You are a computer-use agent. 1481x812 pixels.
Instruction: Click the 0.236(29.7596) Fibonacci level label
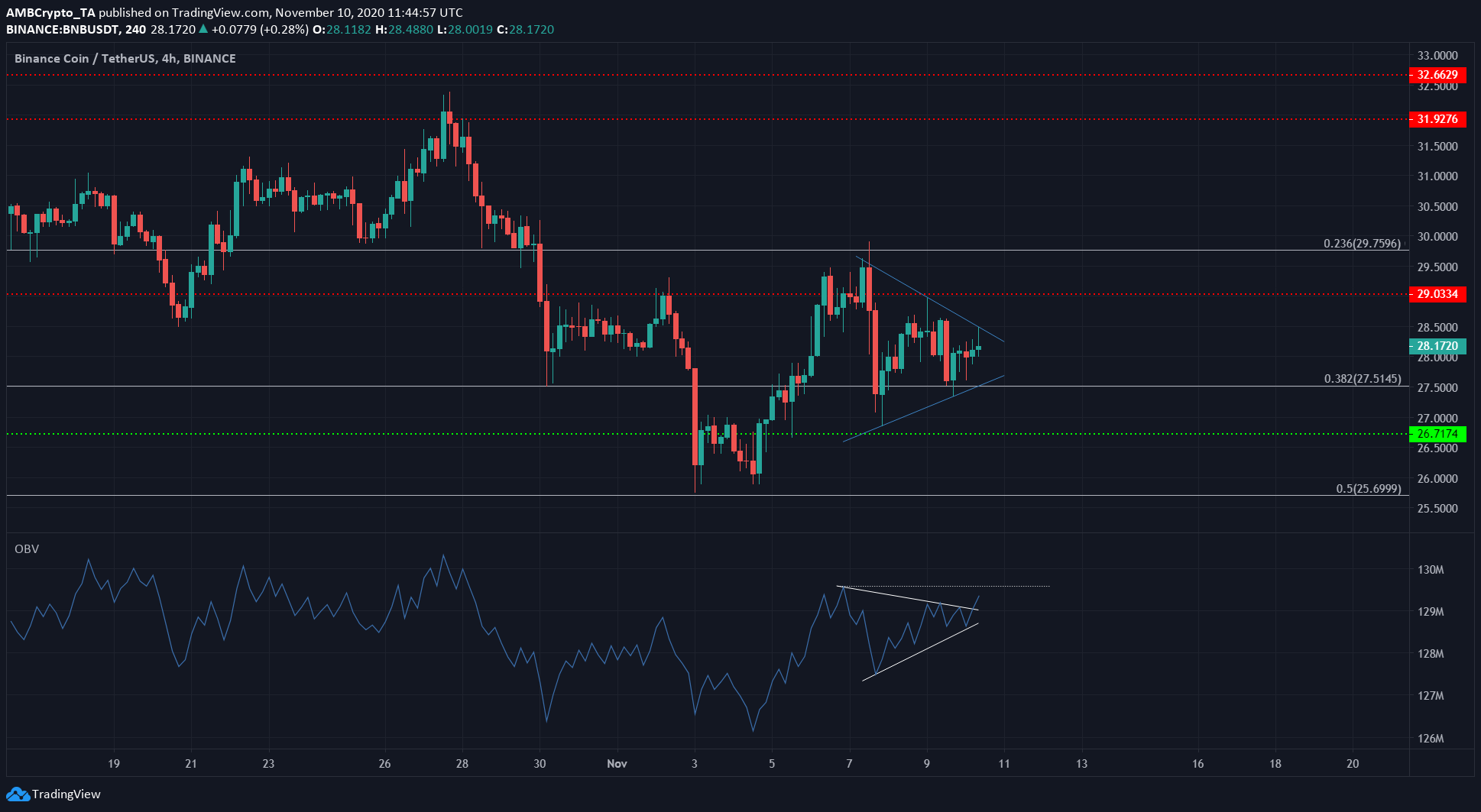1363,244
